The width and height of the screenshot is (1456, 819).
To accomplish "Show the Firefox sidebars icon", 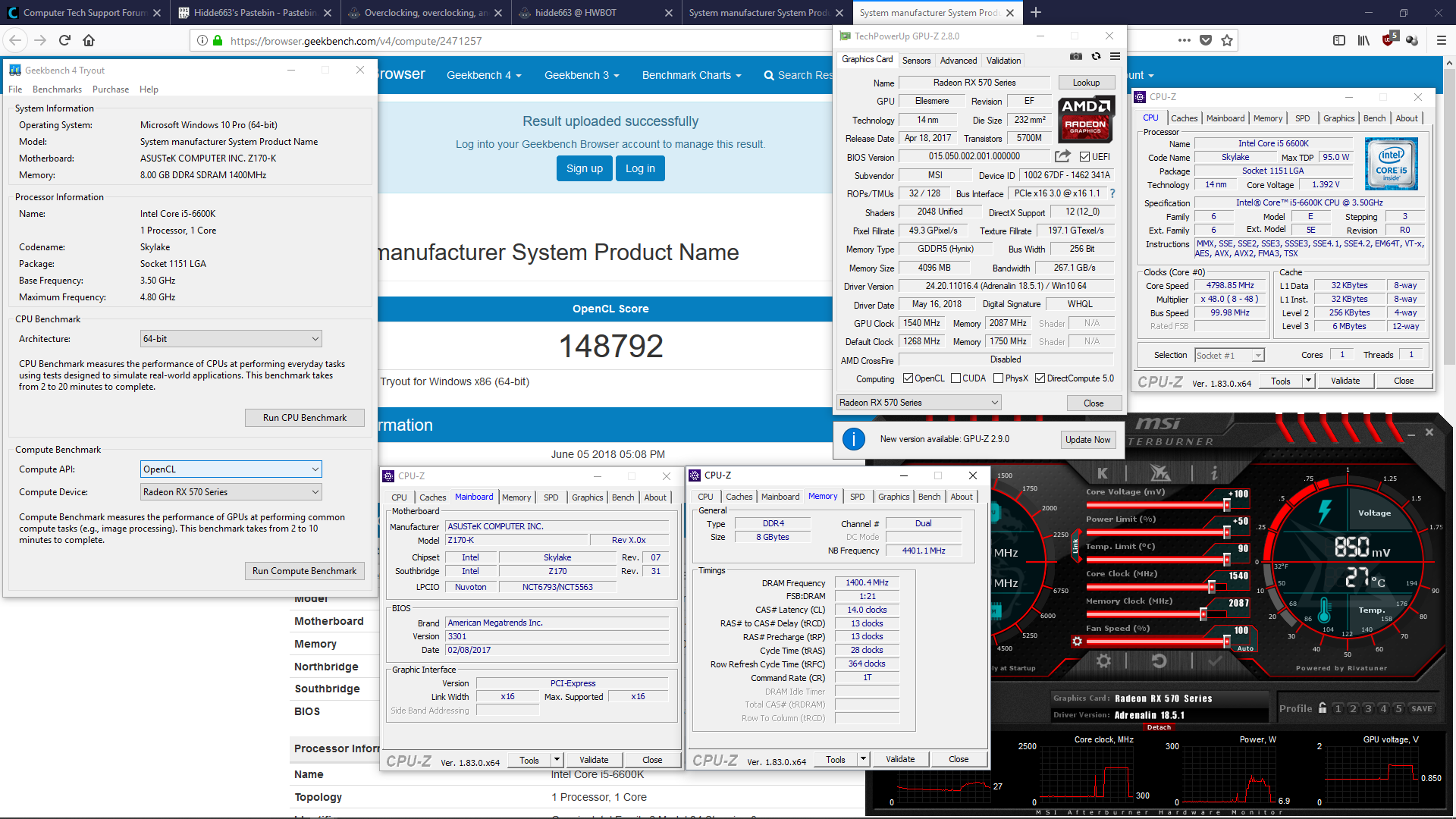I will [1339, 40].
